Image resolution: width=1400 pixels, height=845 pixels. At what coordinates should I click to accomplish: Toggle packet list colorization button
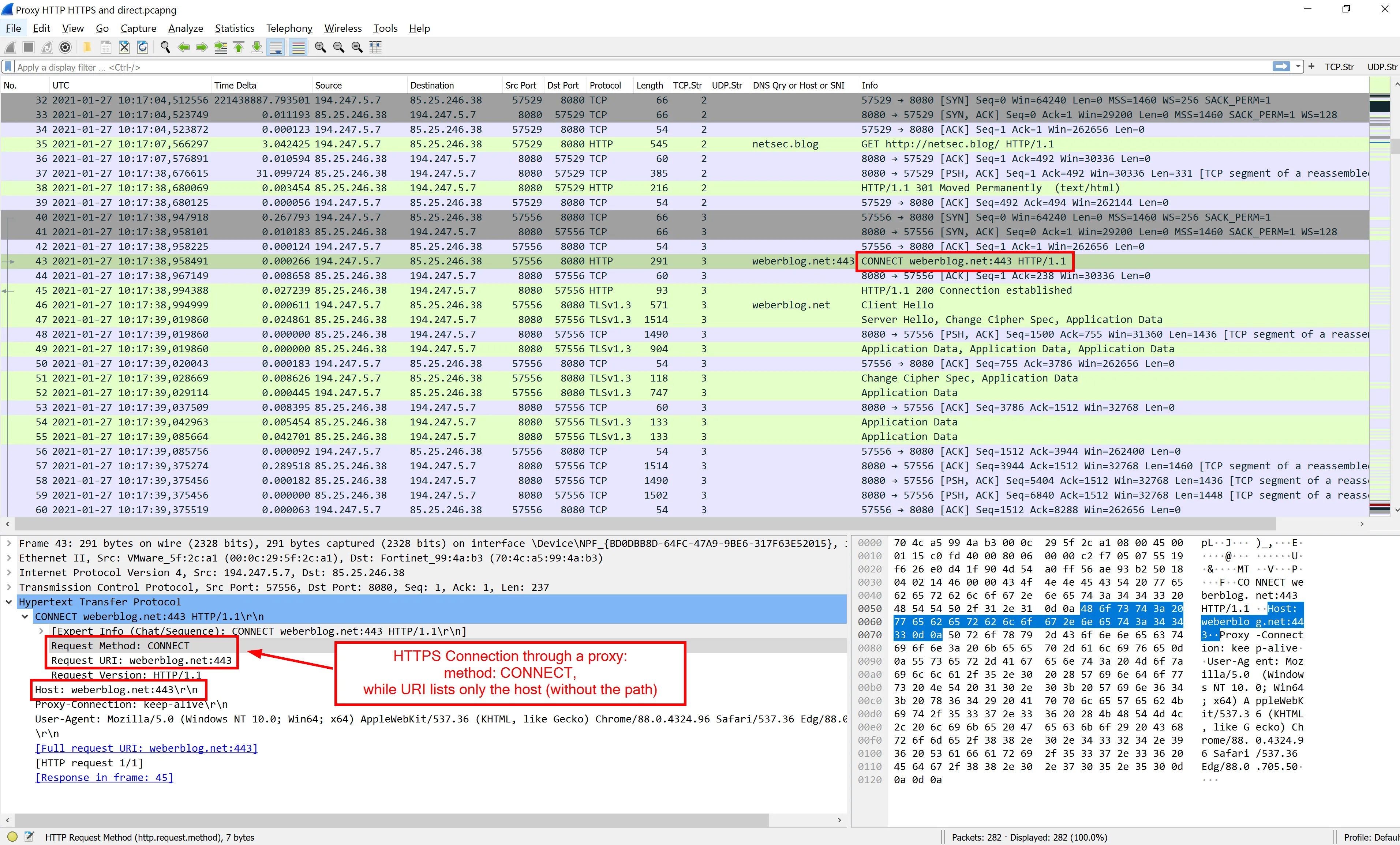[298, 47]
